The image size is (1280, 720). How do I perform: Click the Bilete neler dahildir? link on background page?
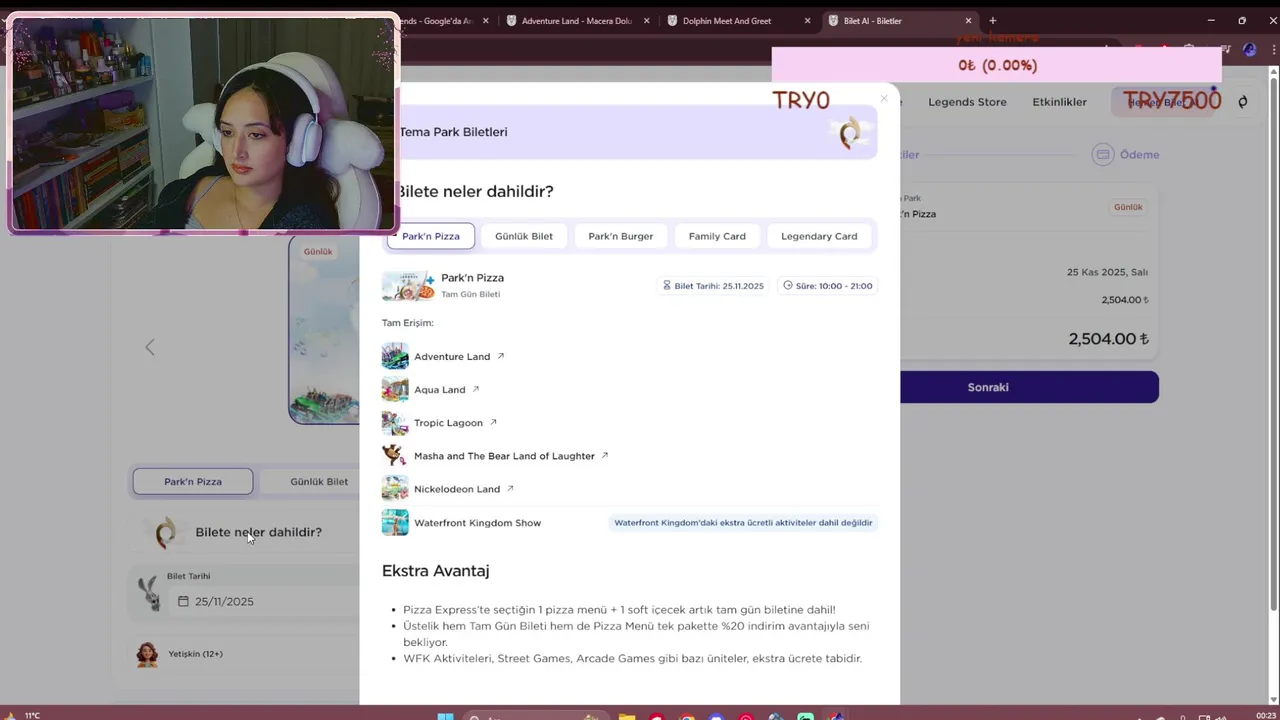coord(258,532)
